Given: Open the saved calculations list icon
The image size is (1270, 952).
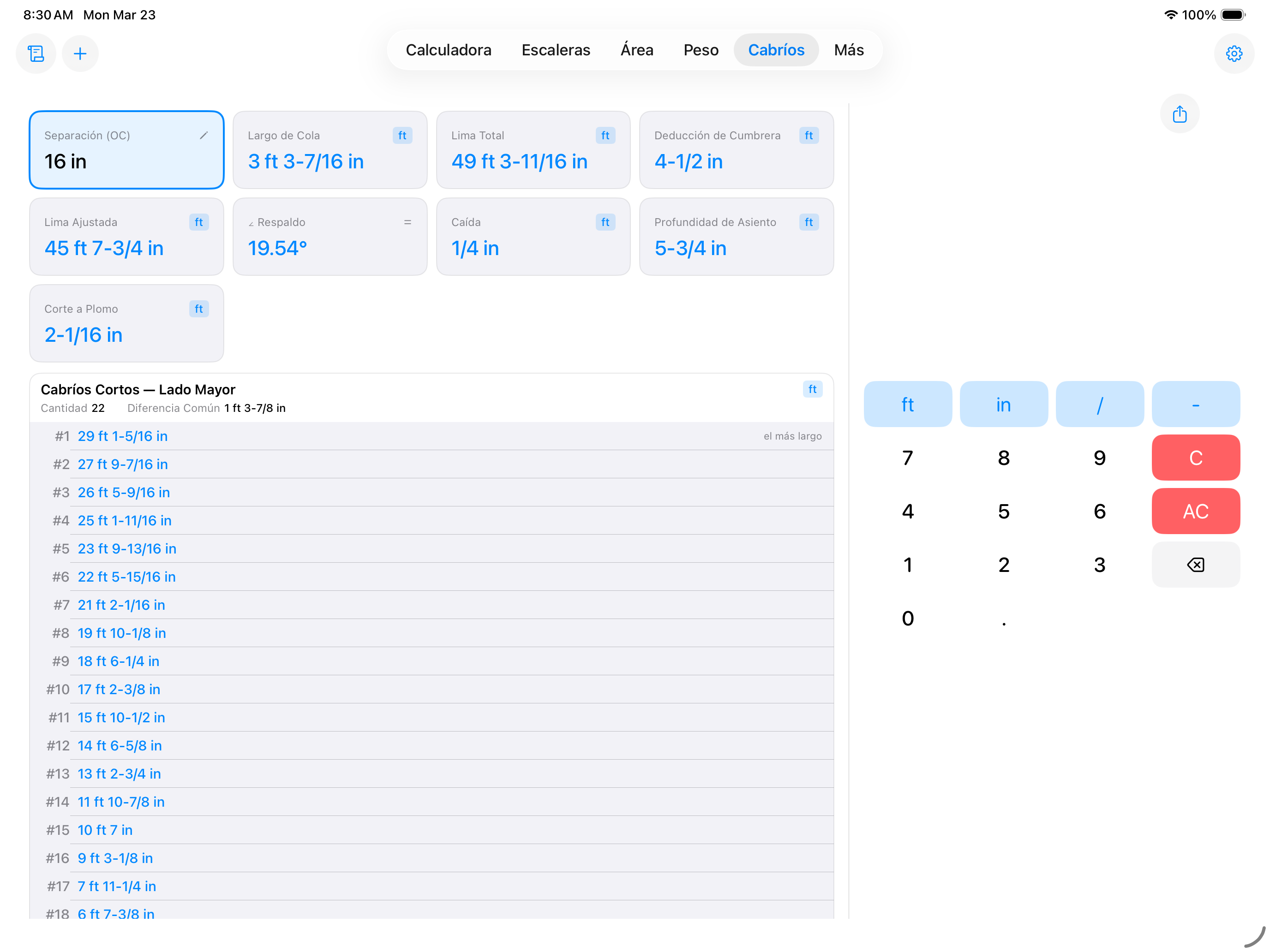Looking at the screenshot, I should click(x=36, y=54).
